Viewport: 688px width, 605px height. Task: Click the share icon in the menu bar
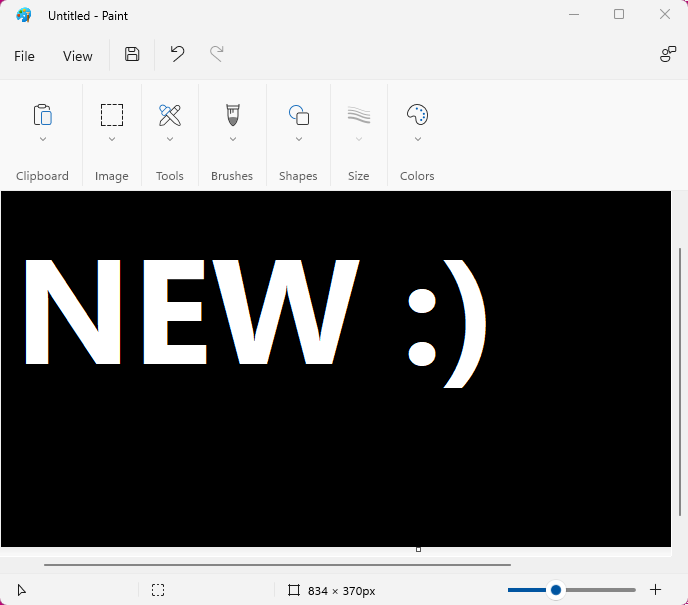point(668,55)
